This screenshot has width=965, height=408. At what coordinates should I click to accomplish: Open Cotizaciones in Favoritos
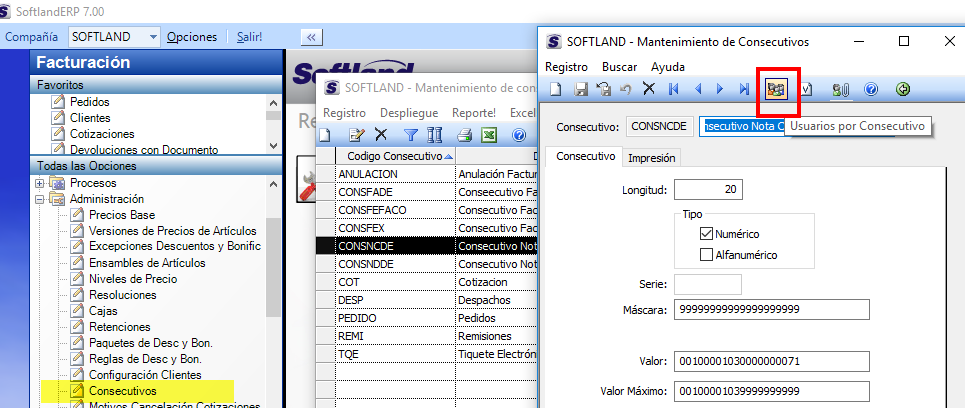(102, 134)
